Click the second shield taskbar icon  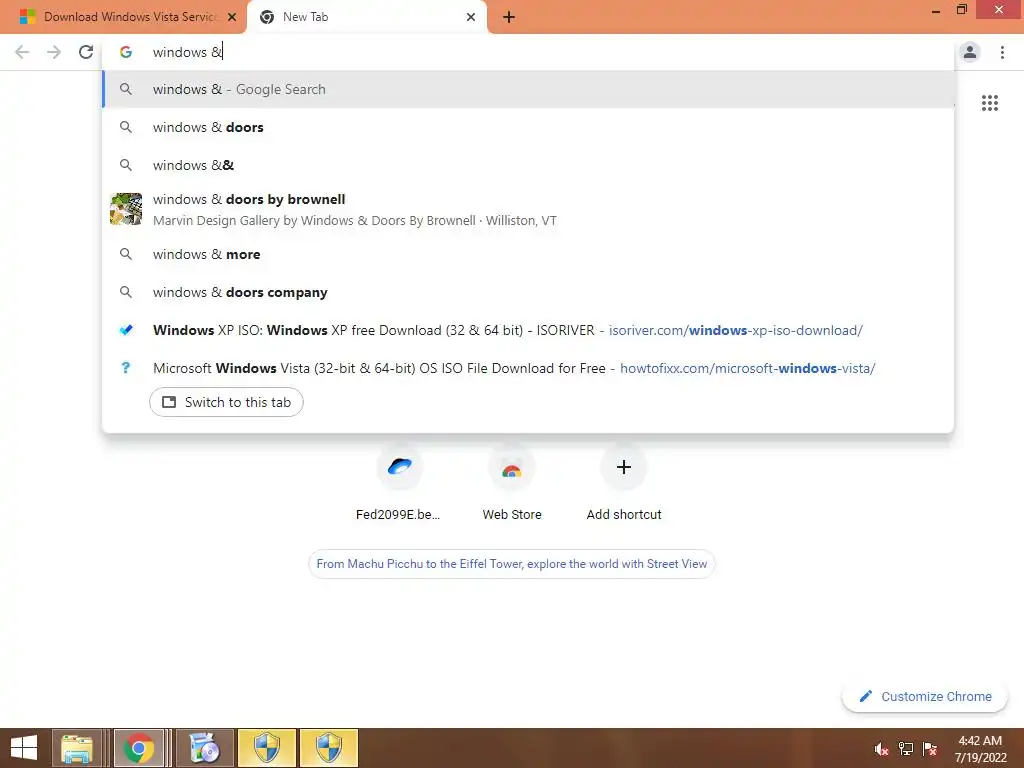point(328,748)
